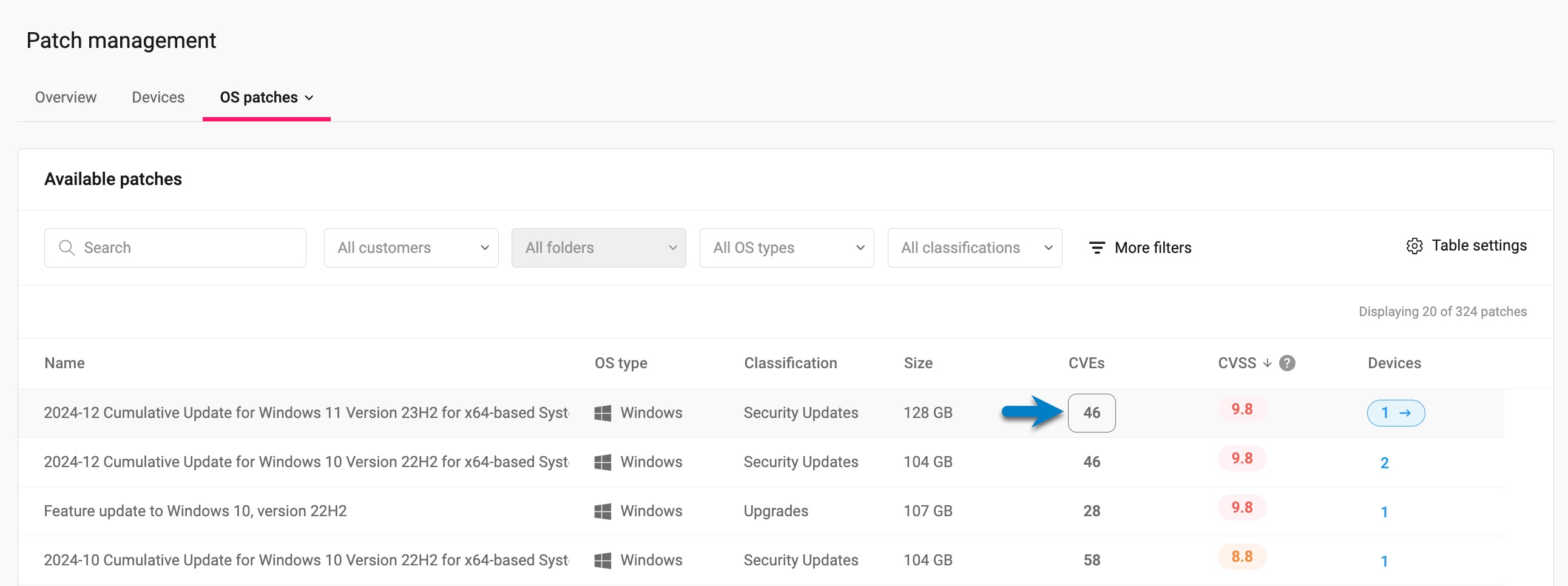
Task: Open the All customers dropdown
Action: tap(411, 248)
